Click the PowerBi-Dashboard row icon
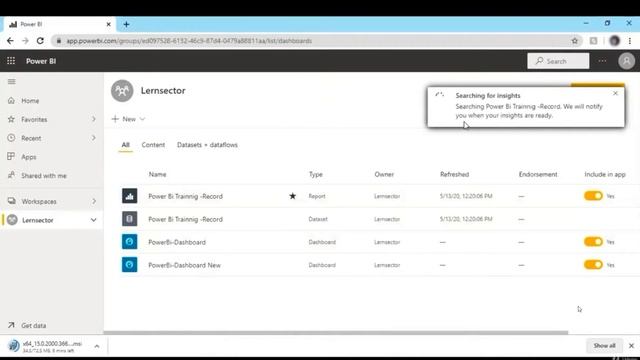 pos(129,242)
